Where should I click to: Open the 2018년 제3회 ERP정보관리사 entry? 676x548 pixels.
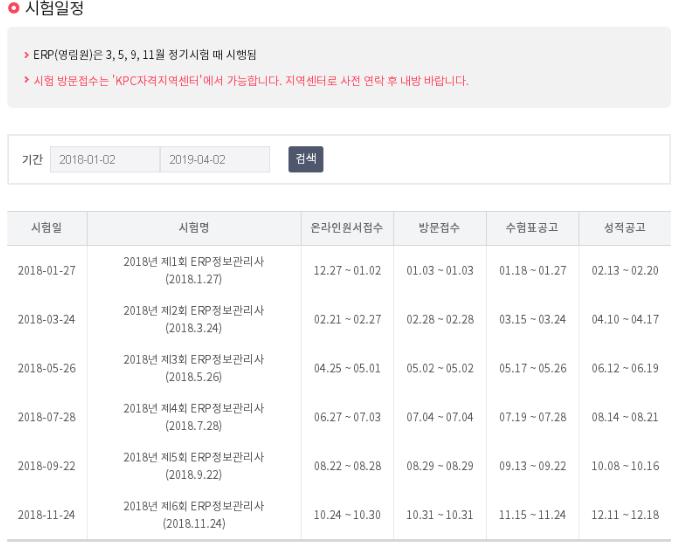coord(194,368)
